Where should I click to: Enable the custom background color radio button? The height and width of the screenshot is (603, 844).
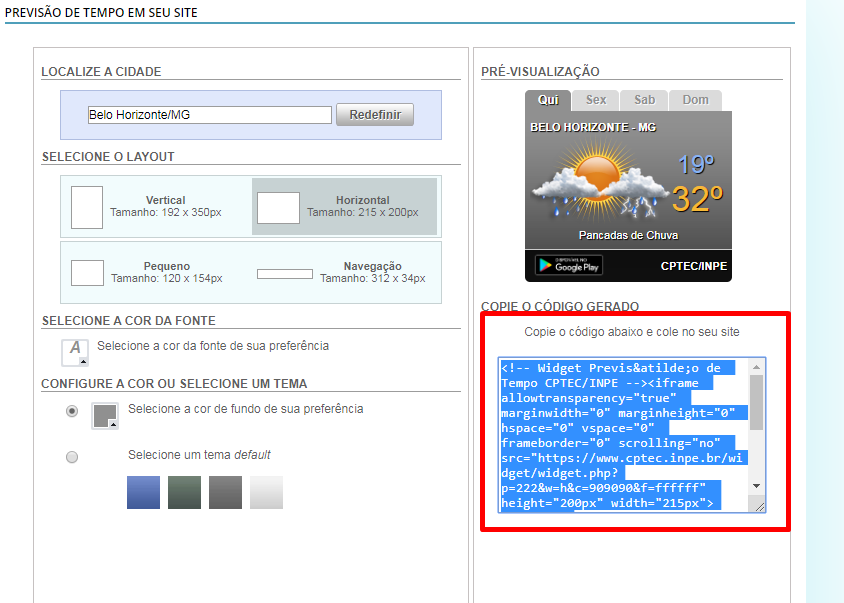(x=72, y=411)
